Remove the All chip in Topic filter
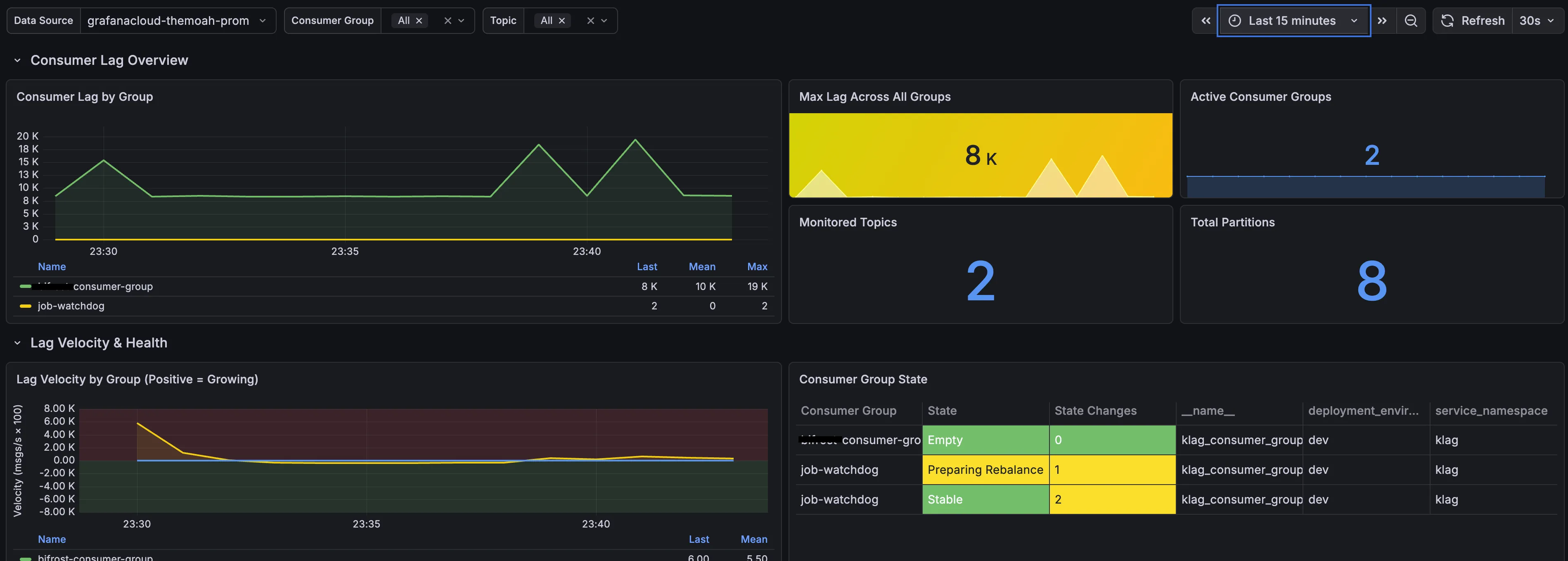1568x561 pixels. (x=562, y=21)
